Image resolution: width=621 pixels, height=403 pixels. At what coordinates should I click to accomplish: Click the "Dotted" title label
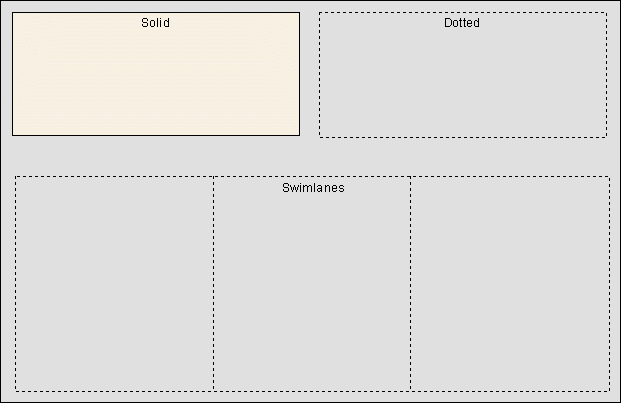tap(462, 23)
